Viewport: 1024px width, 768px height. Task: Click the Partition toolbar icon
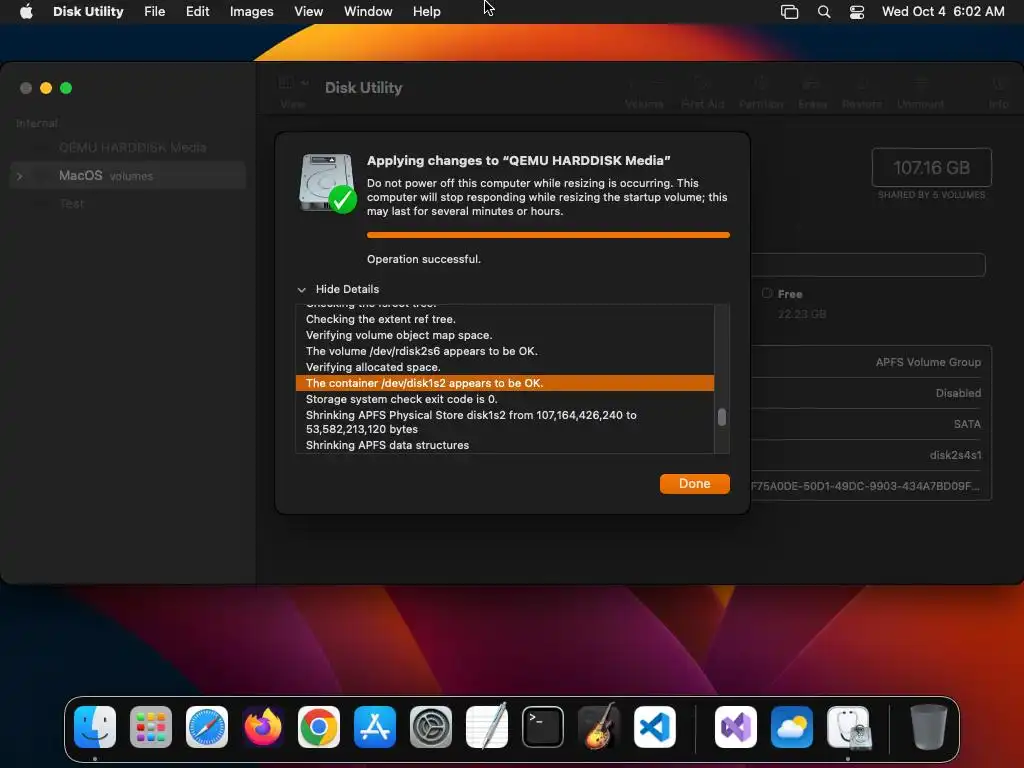click(761, 92)
